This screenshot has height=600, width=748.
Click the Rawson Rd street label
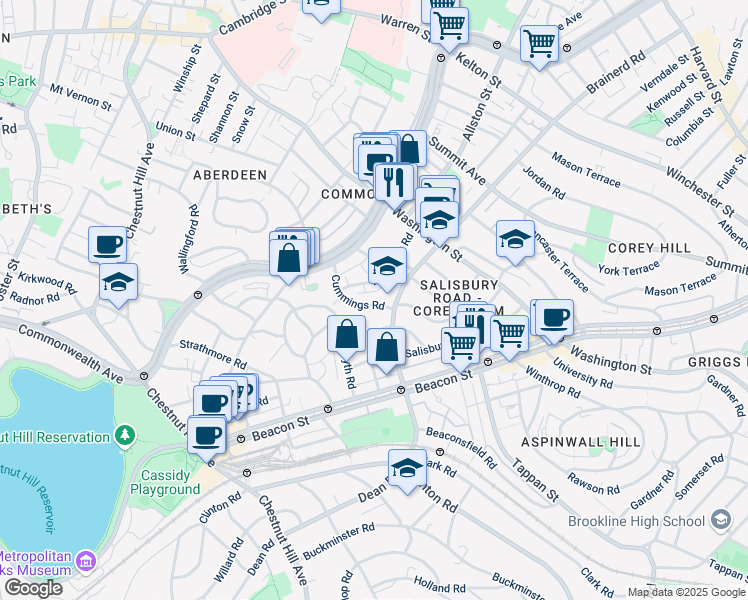pyautogui.click(x=593, y=484)
